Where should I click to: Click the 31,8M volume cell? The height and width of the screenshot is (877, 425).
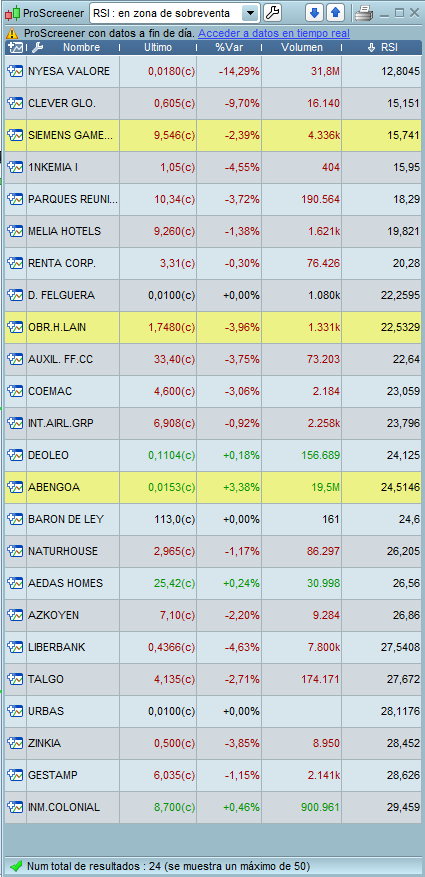301,72
